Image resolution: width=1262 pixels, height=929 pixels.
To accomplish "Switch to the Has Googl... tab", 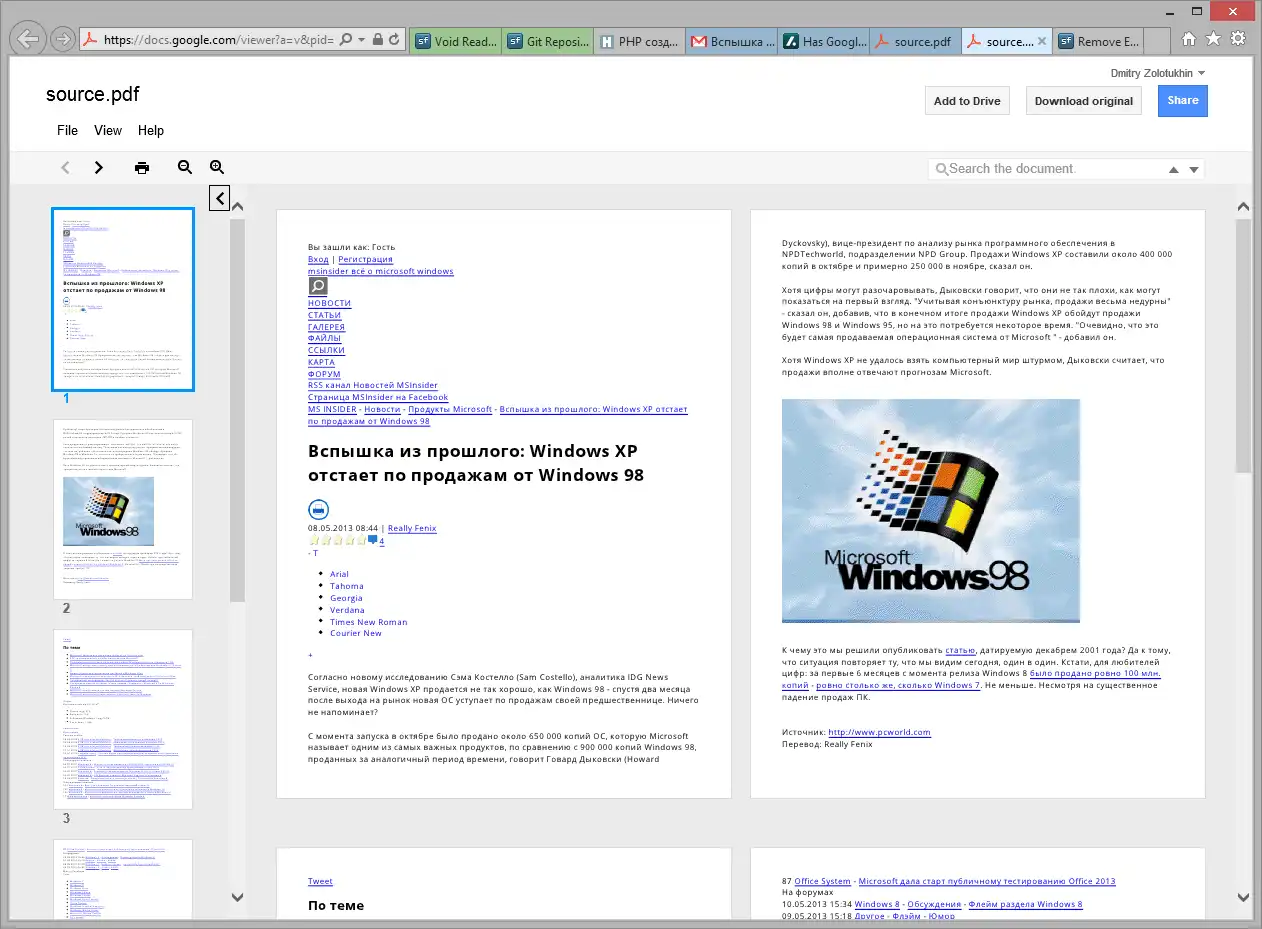I will coord(823,41).
